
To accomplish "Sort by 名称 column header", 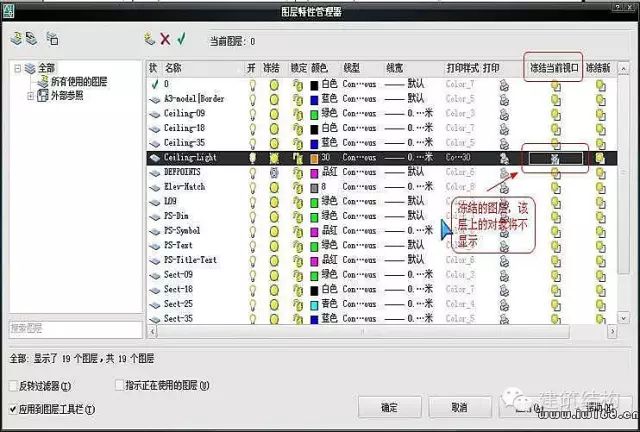I will 173,68.
